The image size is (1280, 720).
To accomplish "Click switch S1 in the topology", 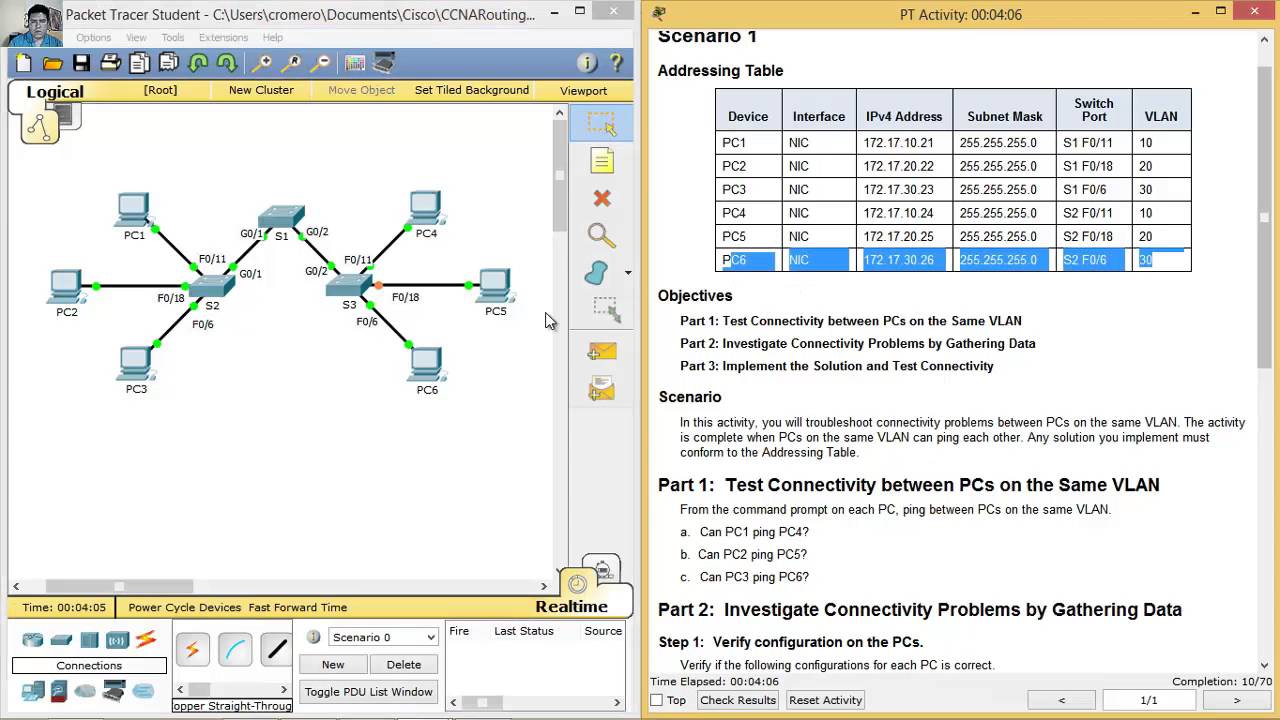I will [280, 218].
